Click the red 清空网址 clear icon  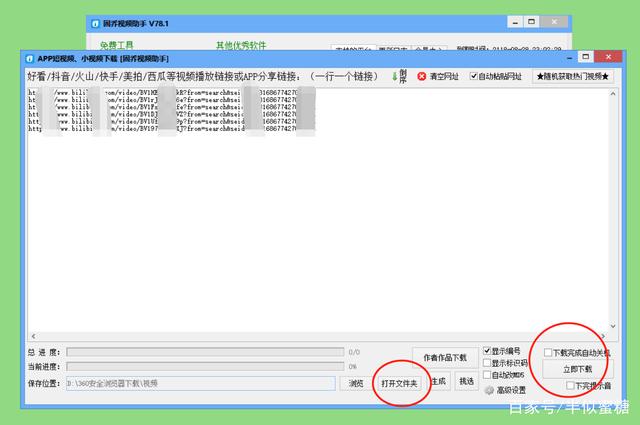pyautogui.click(x=422, y=76)
